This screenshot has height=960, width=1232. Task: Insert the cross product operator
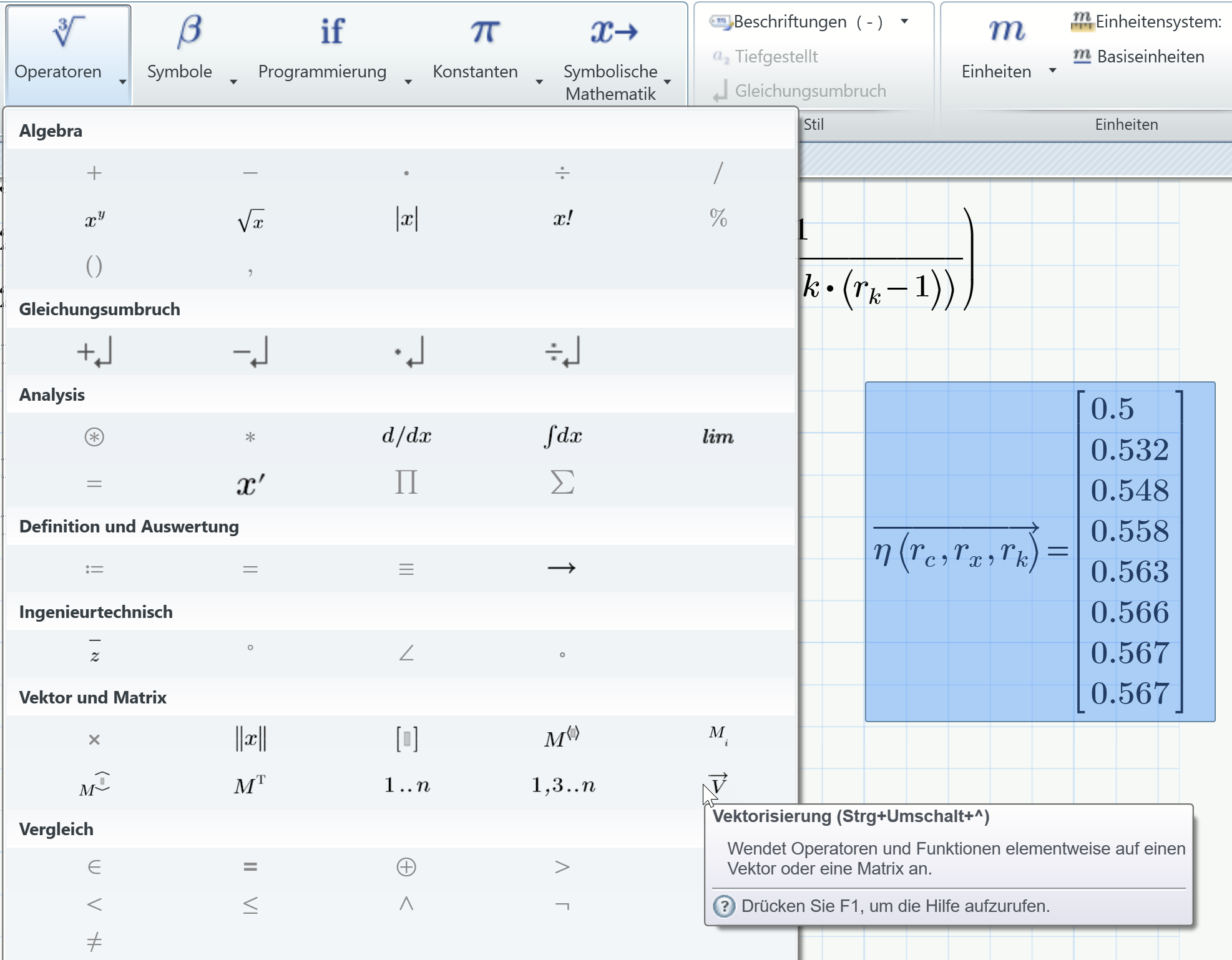coord(94,740)
